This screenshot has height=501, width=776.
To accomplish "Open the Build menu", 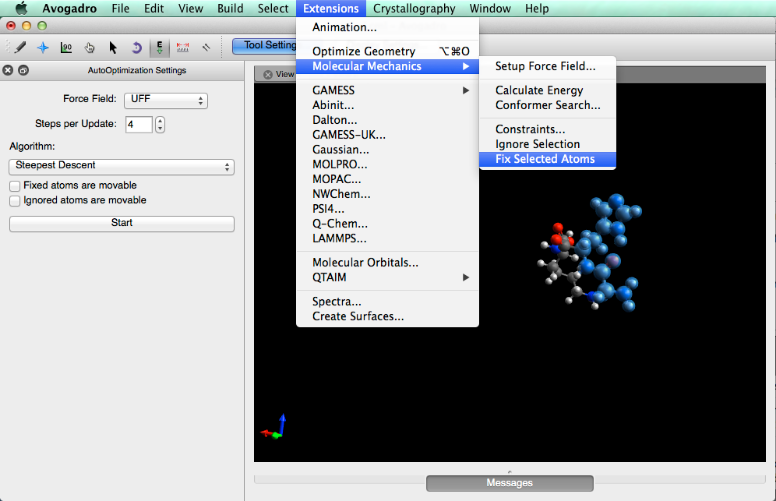I will [x=230, y=8].
